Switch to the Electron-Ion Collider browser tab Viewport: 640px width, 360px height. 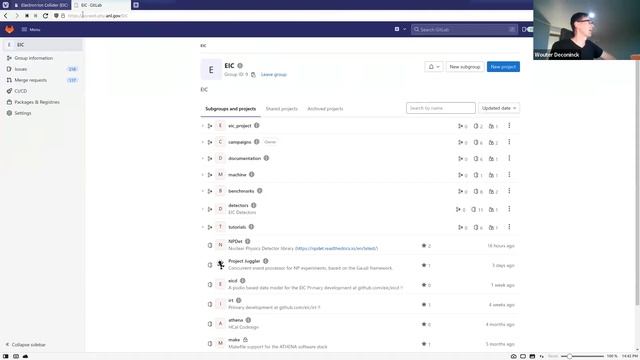point(42,5)
